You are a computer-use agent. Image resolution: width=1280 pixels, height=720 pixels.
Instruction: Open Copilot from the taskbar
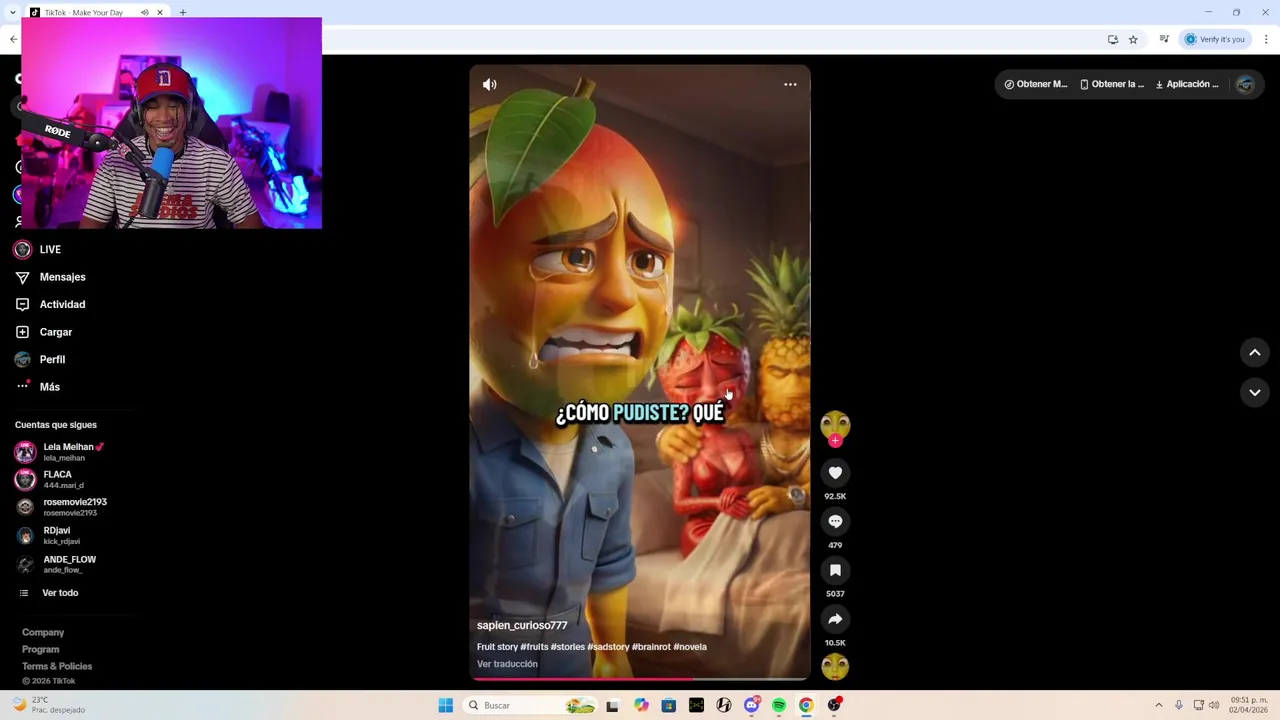(x=641, y=705)
